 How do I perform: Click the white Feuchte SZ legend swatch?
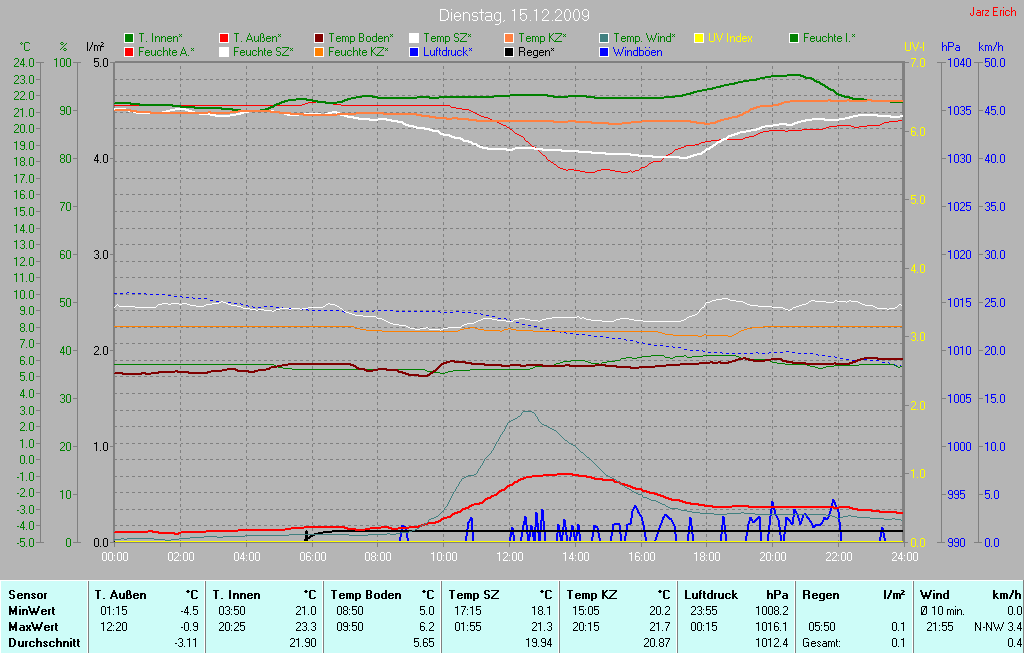(x=224, y=52)
